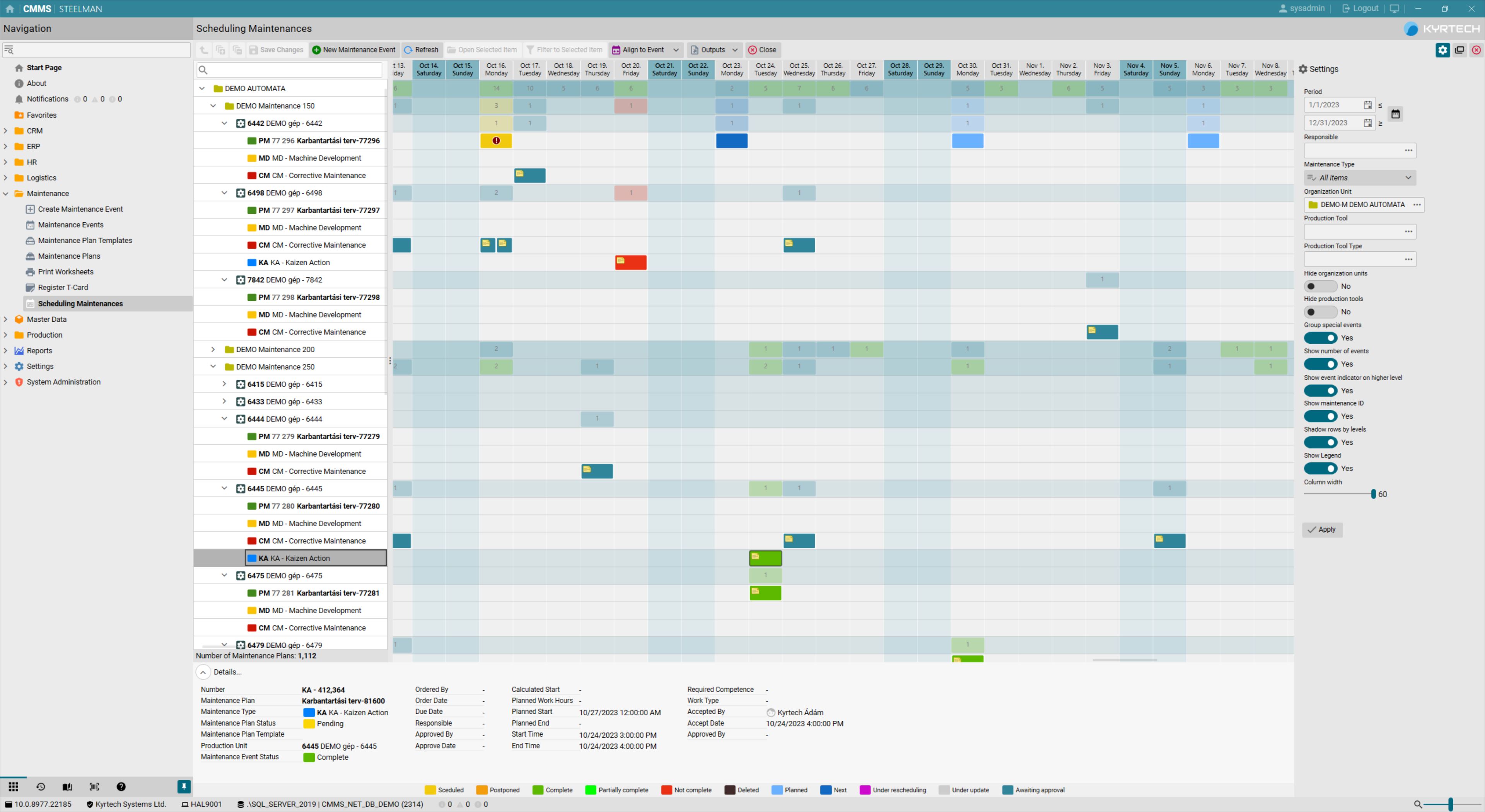Select the barcode scanner icon
Screen dimensions: 1485x812
(x=94, y=786)
